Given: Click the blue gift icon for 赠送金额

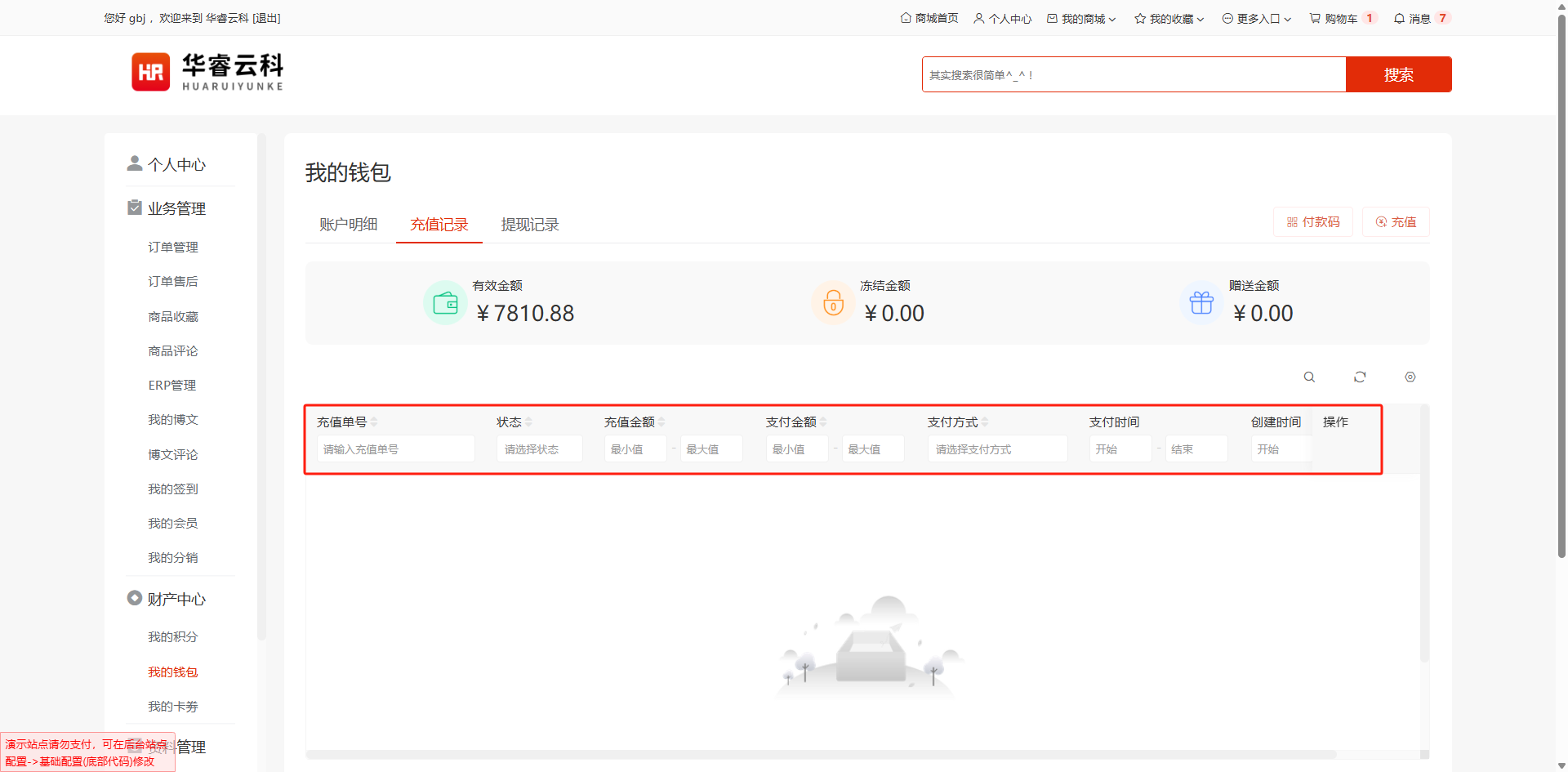Looking at the screenshot, I should [x=1201, y=303].
